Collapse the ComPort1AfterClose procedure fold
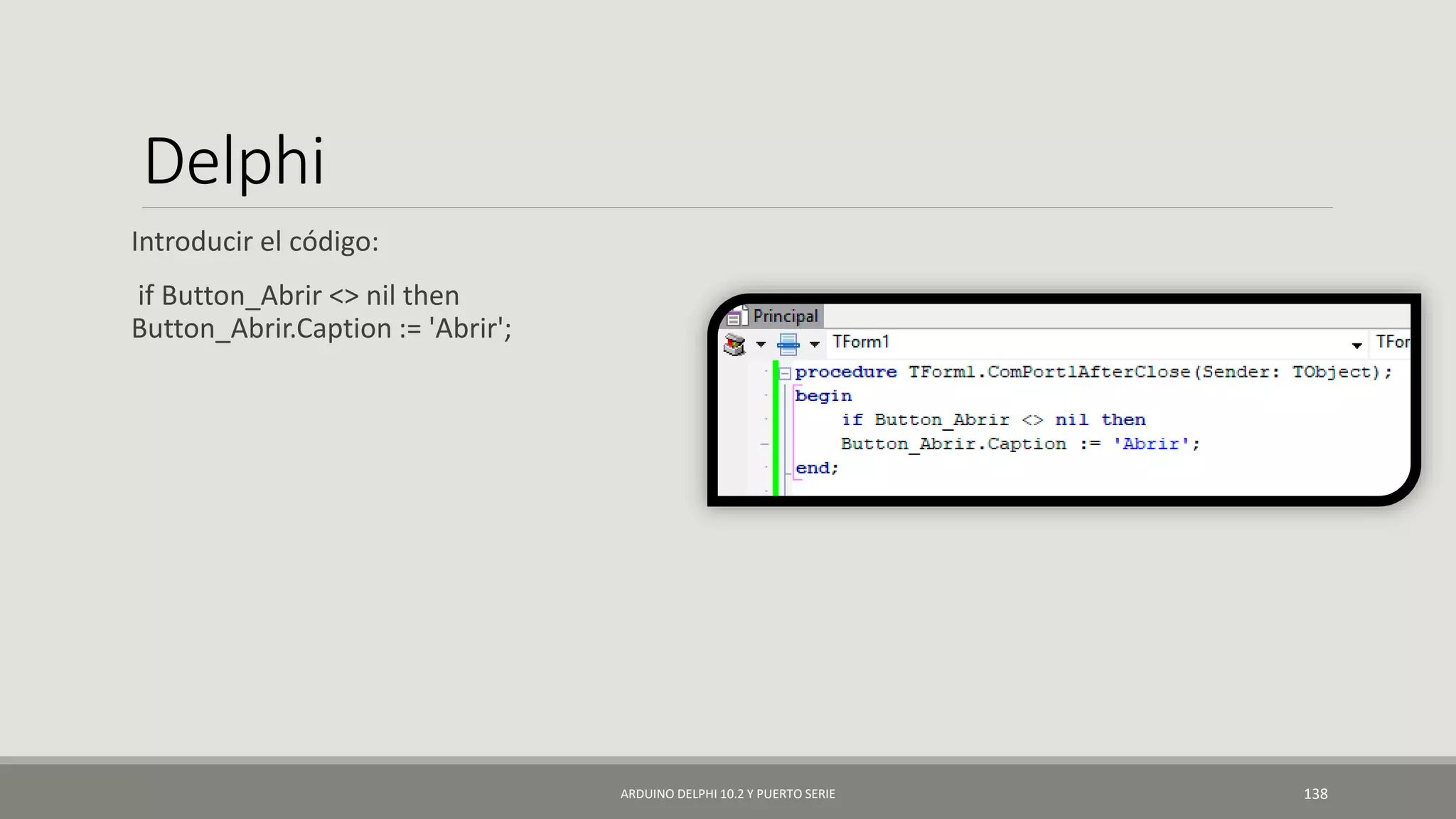Screen dimensions: 1456x819 785,373
